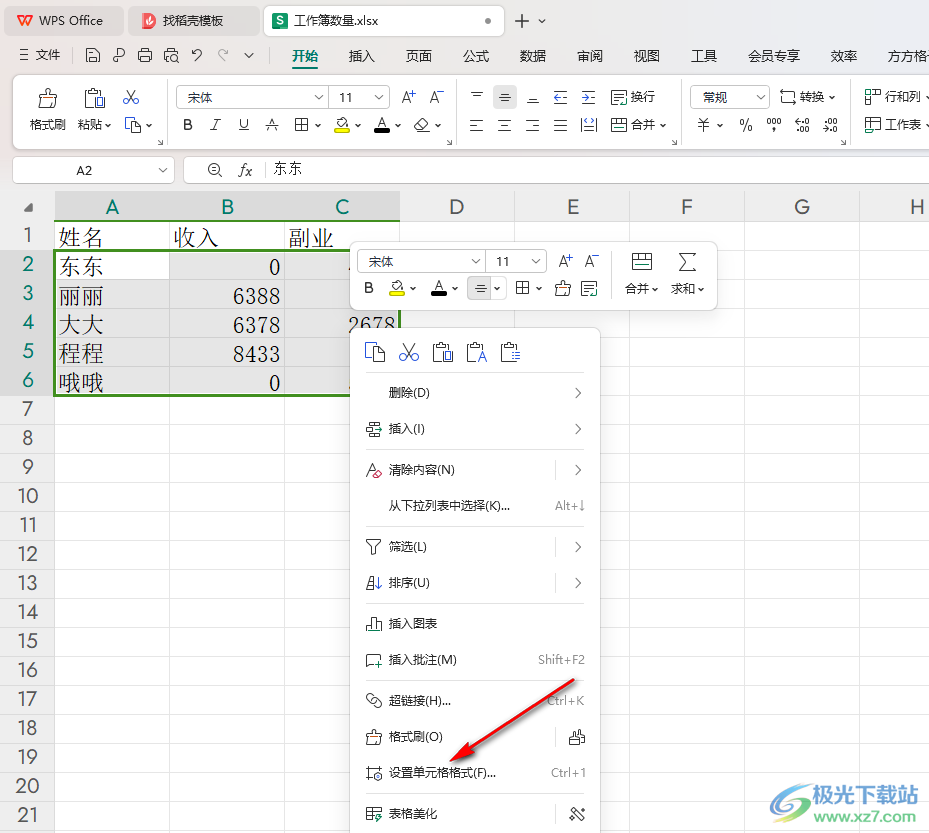
Task: Toggle center alignment in mini toolbar
Action: [480, 289]
